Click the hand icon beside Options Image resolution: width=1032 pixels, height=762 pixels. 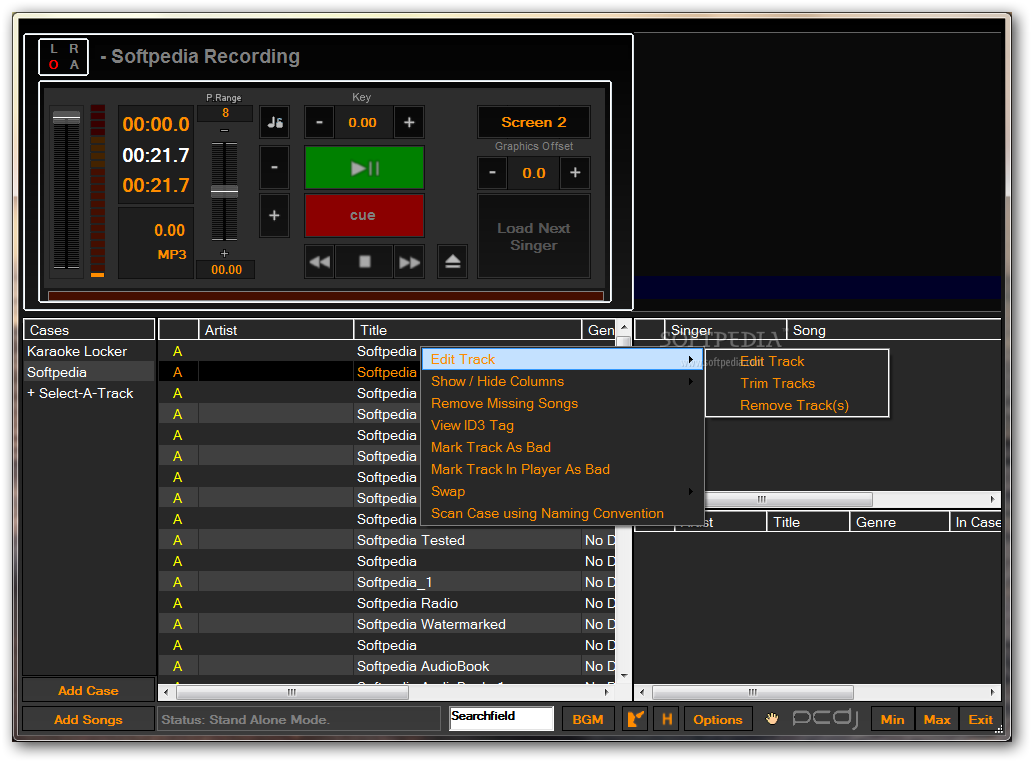[x=772, y=719]
